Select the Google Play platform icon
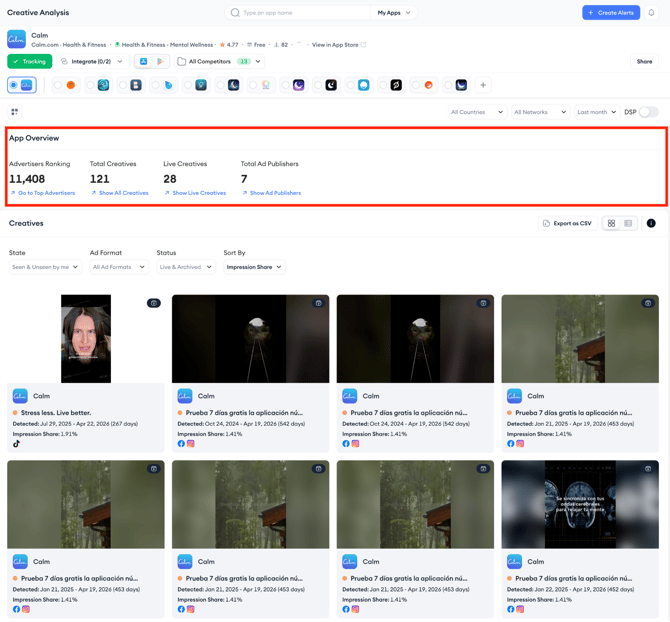 point(160,62)
